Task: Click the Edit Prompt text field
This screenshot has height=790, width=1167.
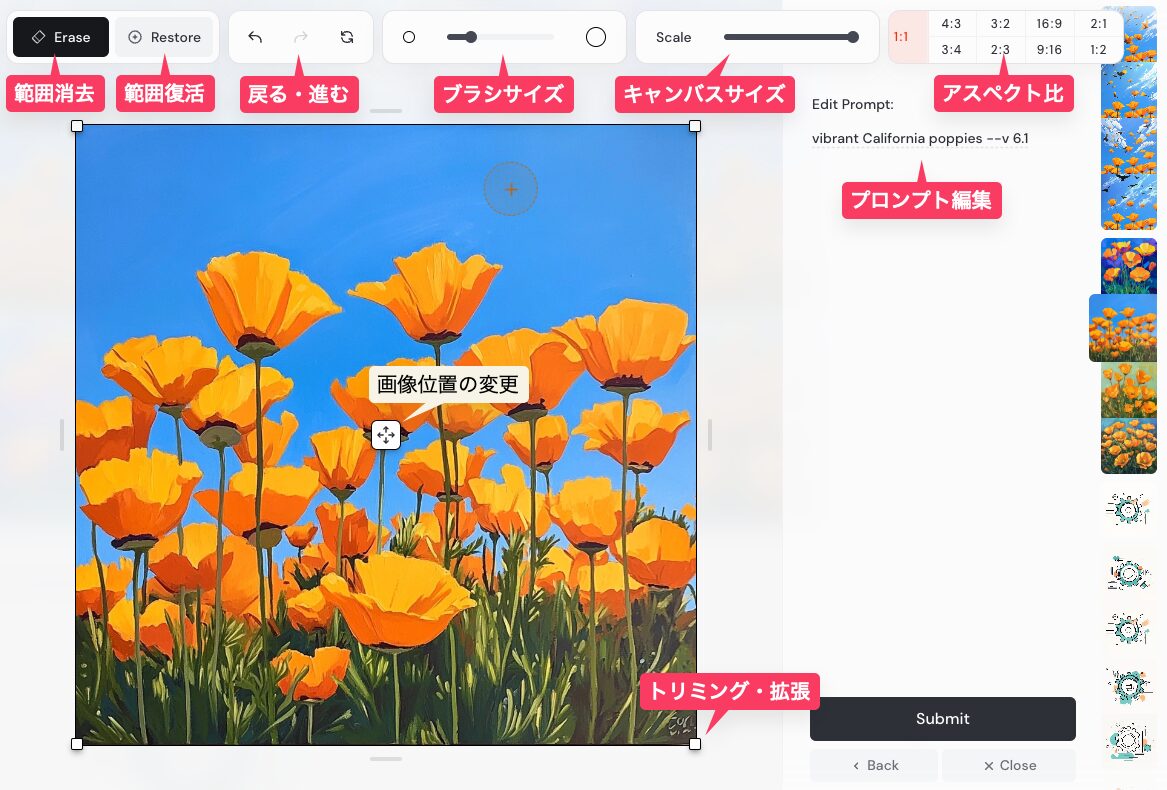Action: [x=920, y=139]
